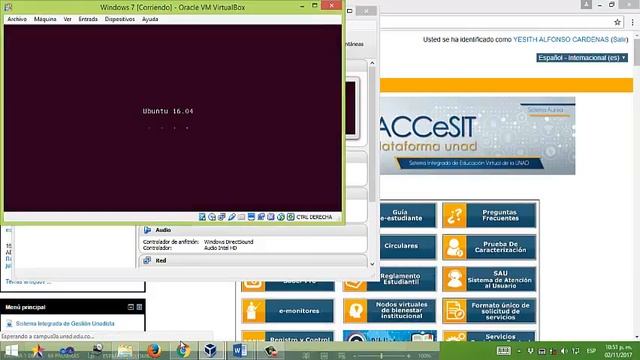This screenshot has height=360, width=640.
Task: Open the Circulares tile
Action: pyautogui.click(x=407, y=246)
